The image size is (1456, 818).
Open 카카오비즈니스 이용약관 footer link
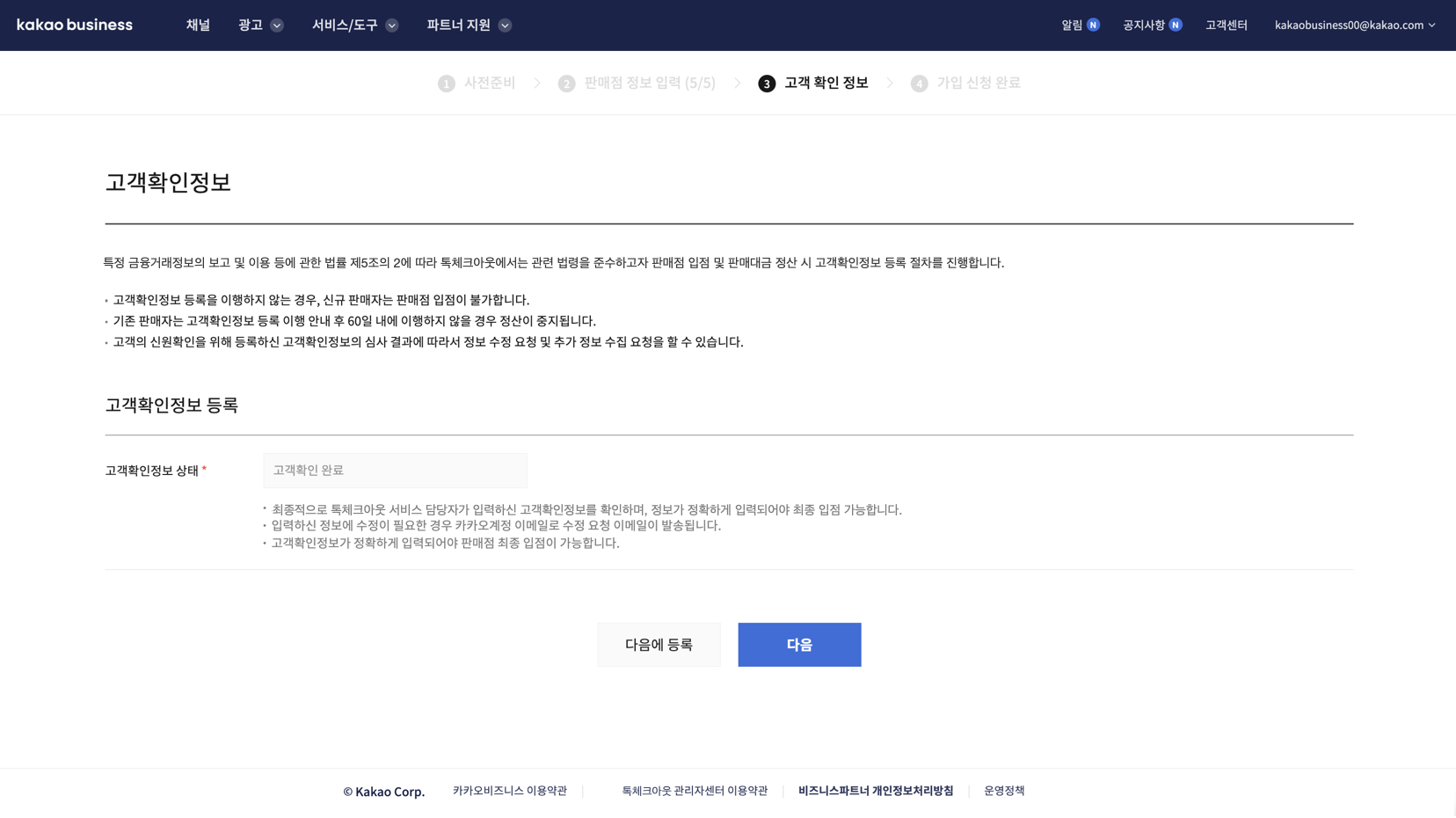pyautogui.click(x=509, y=791)
